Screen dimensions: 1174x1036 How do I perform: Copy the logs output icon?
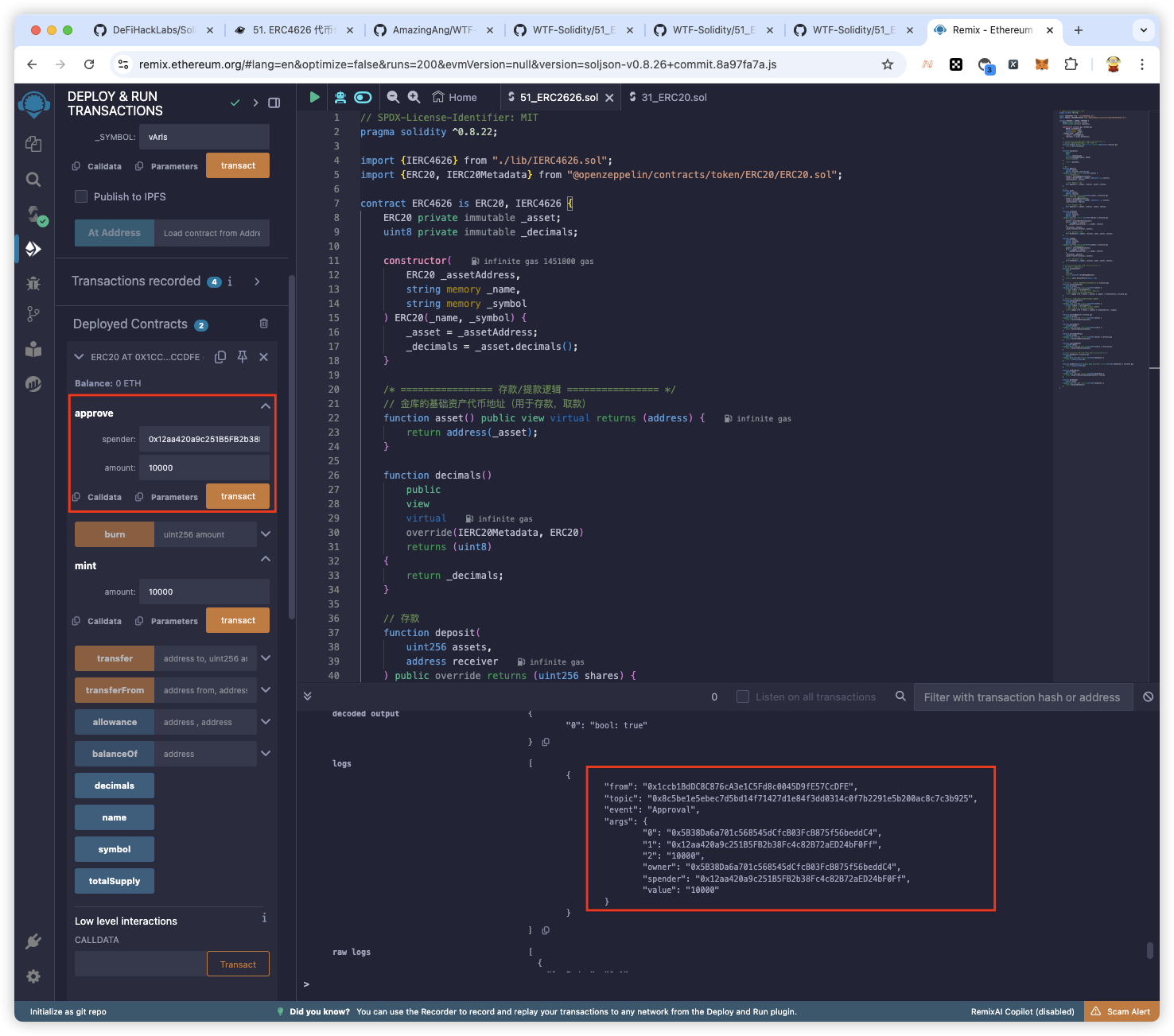(546, 929)
